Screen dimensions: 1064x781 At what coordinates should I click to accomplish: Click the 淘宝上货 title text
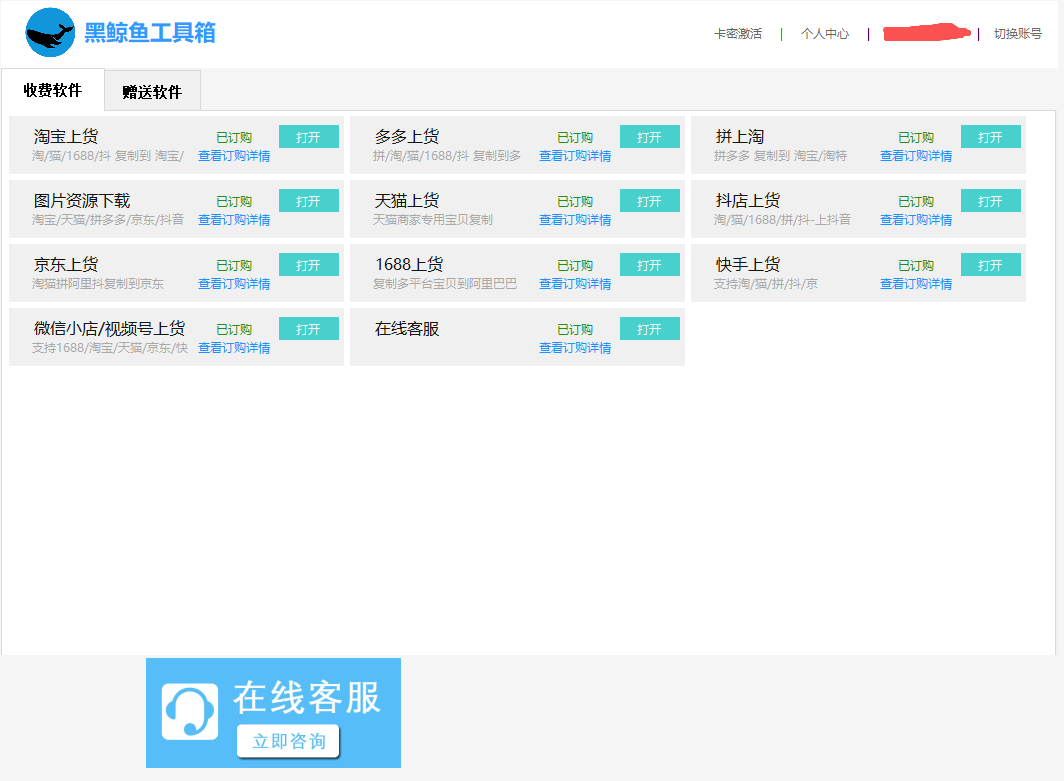[x=66, y=136]
